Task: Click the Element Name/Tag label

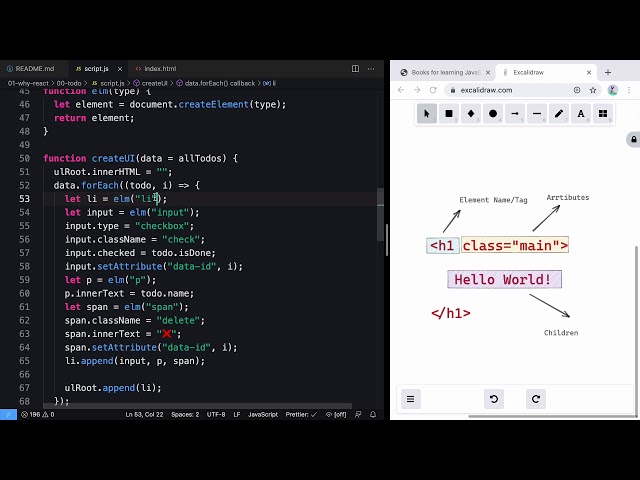Action: pos(493,200)
